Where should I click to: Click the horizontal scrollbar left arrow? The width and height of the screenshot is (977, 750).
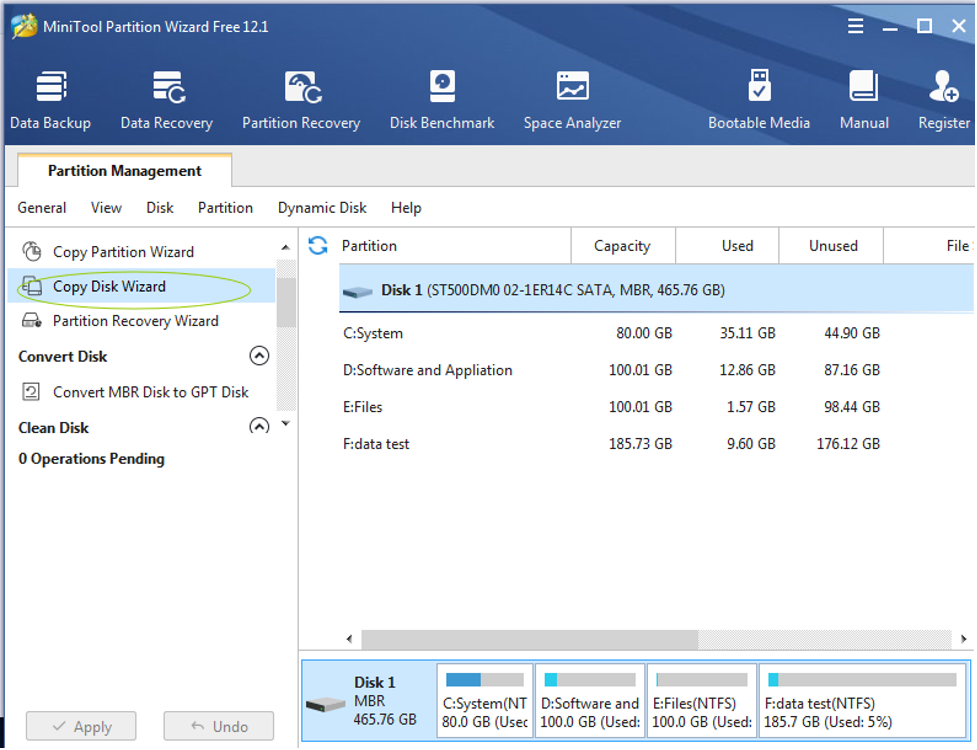coord(350,639)
